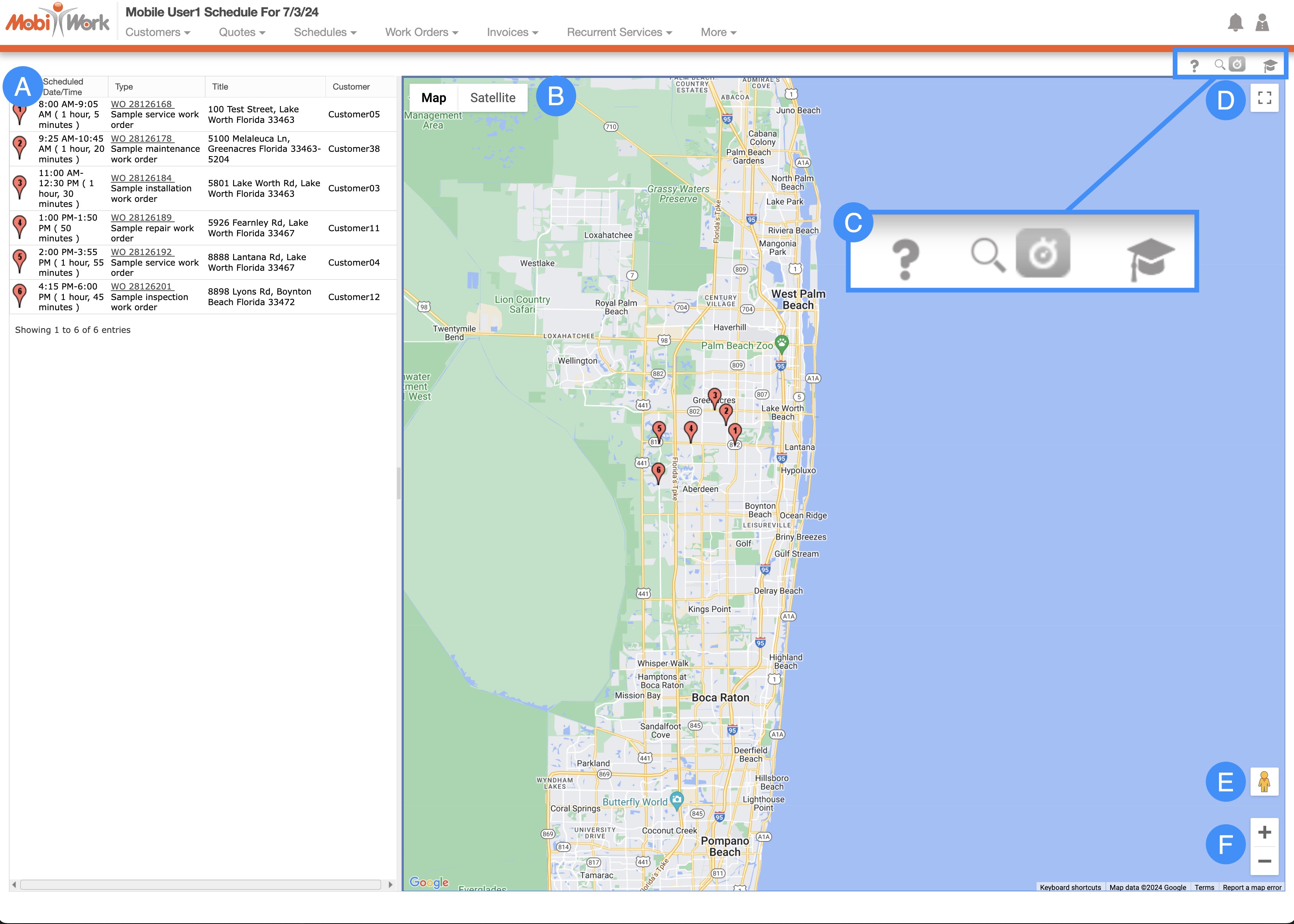Expand the Customers dropdown menu
The width and height of the screenshot is (1294, 924).
158,32
